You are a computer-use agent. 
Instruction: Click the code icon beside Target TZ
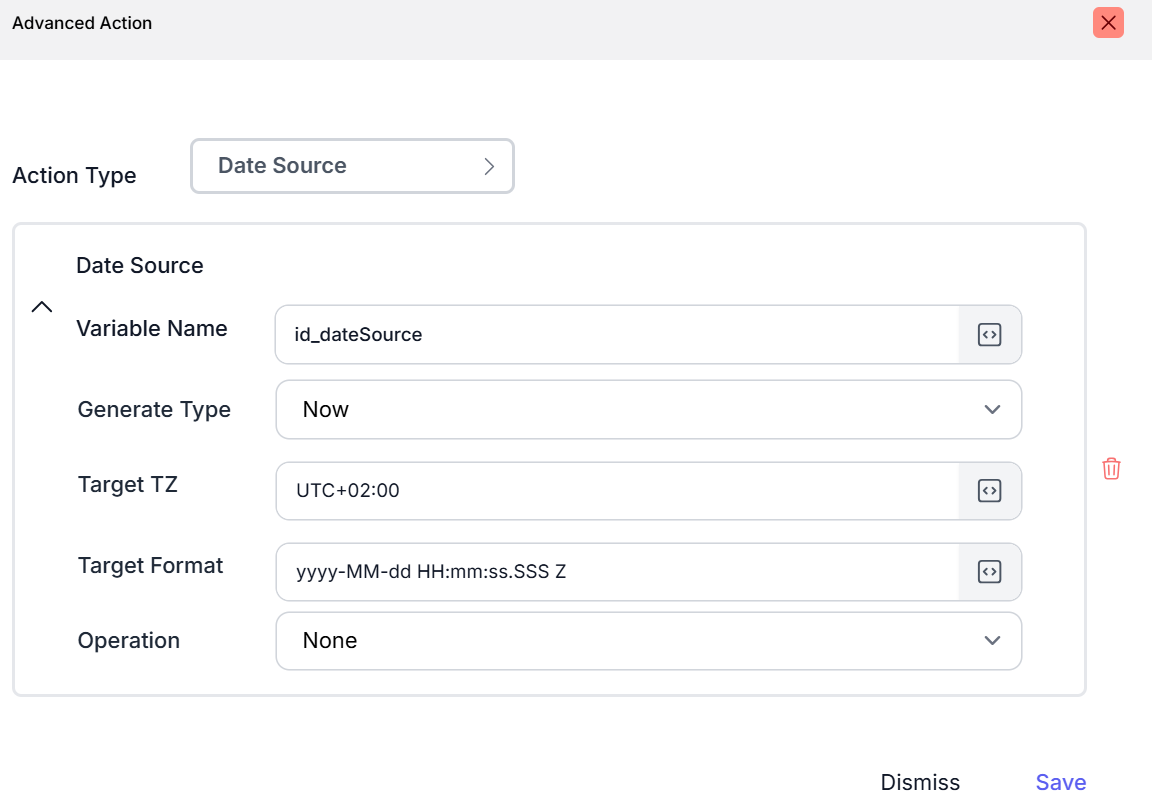click(989, 491)
